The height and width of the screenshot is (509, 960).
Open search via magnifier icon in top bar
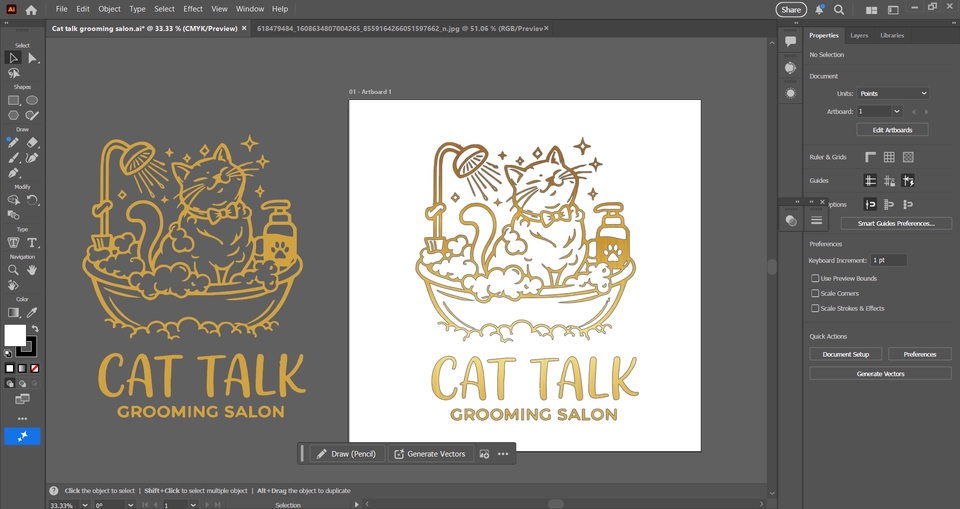pyautogui.click(x=839, y=9)
